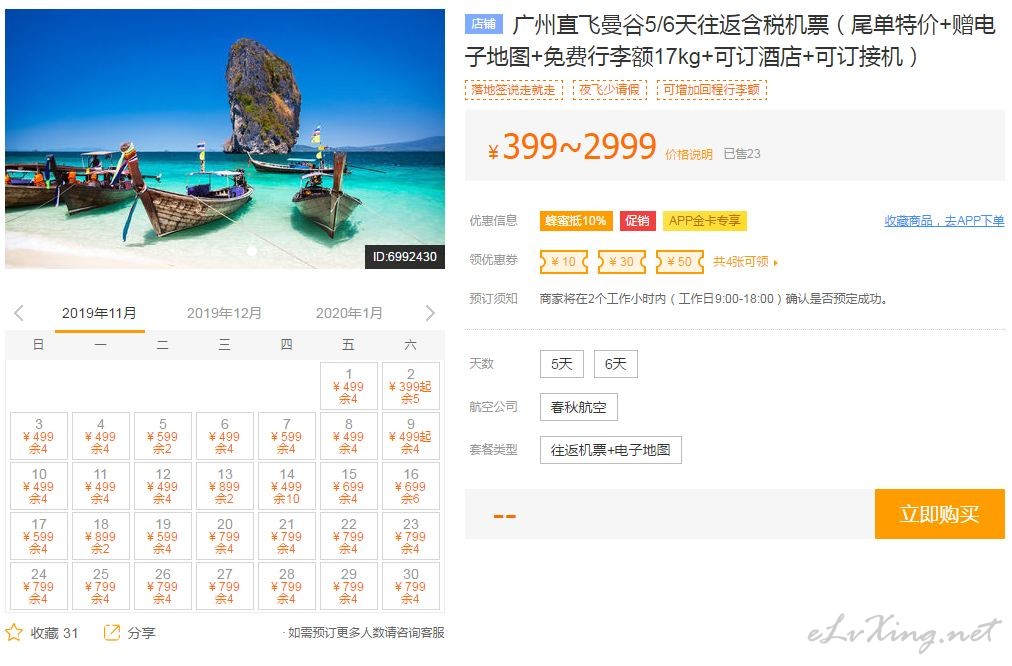Select 春秋航空 airline option

click(x=578, y=407)
